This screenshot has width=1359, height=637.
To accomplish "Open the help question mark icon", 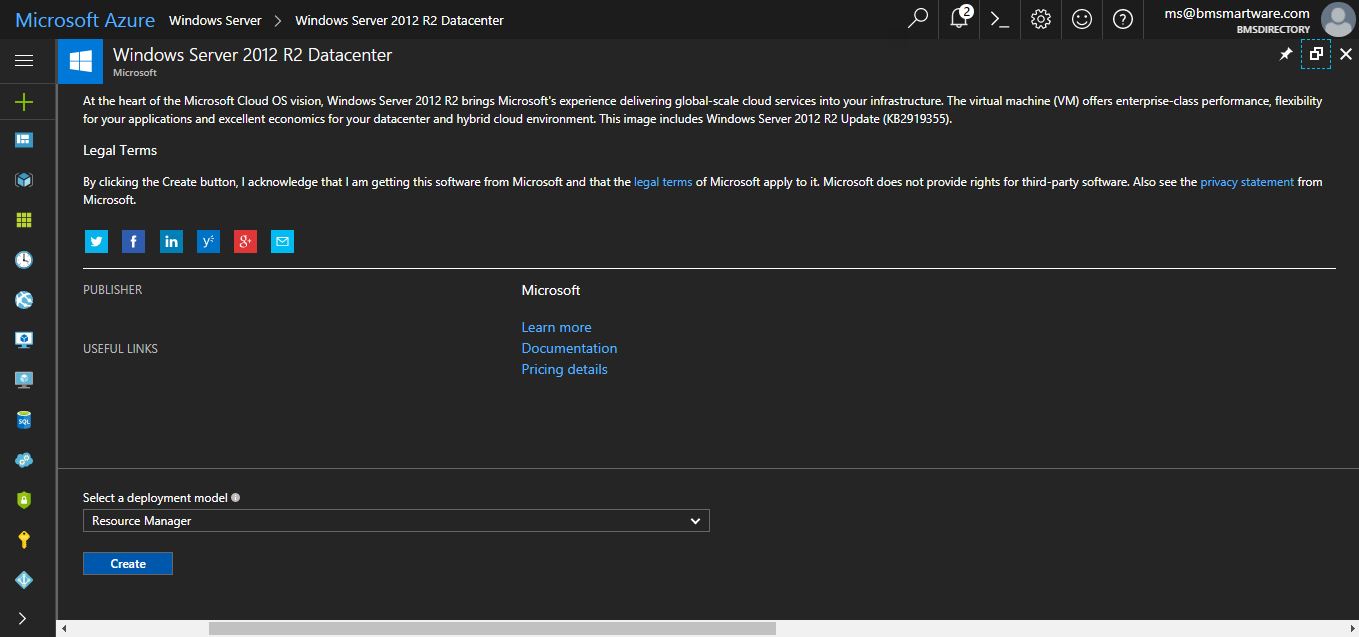I will [1123, 19].
